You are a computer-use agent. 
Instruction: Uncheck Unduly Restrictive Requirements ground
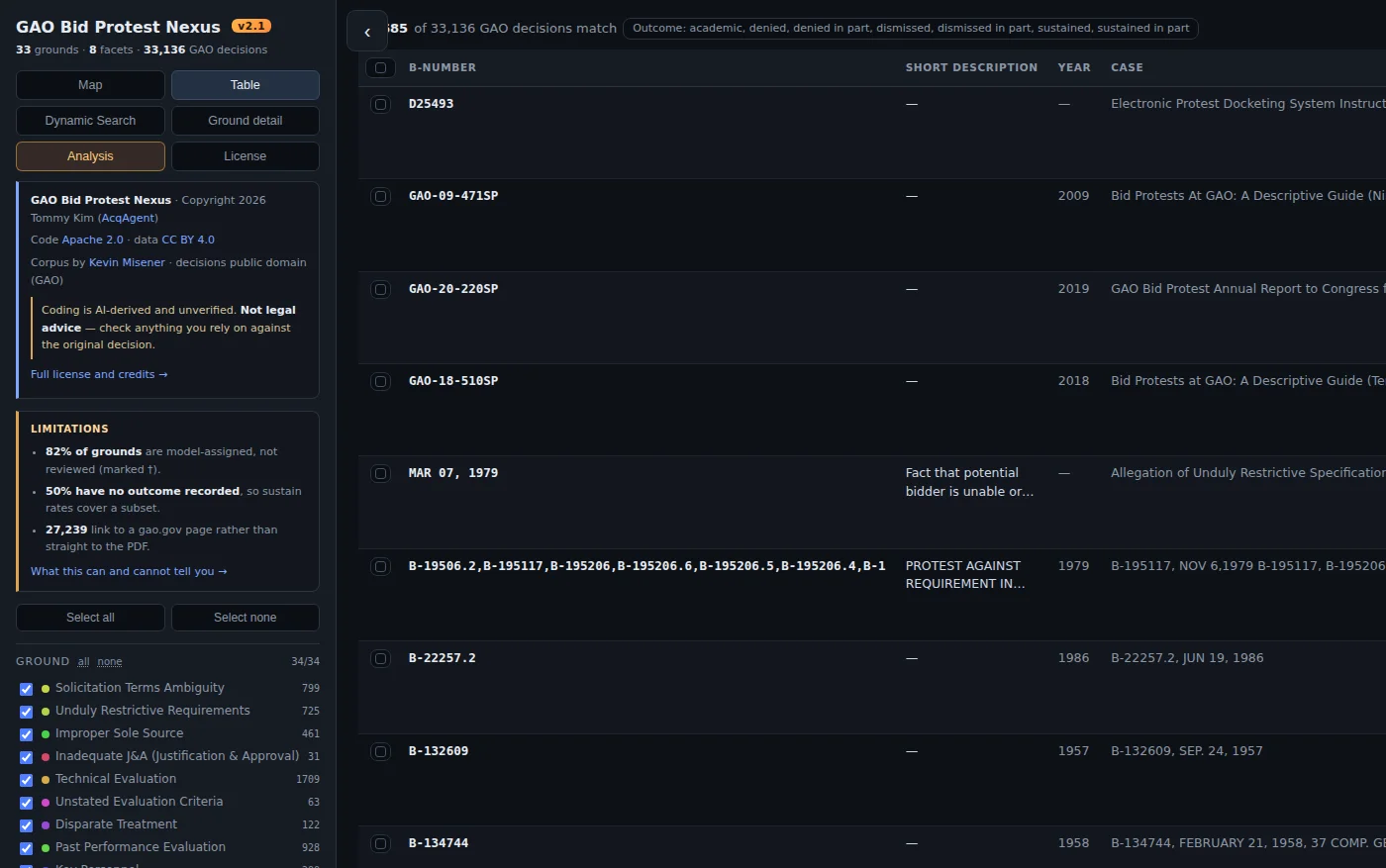click(27, 712)
